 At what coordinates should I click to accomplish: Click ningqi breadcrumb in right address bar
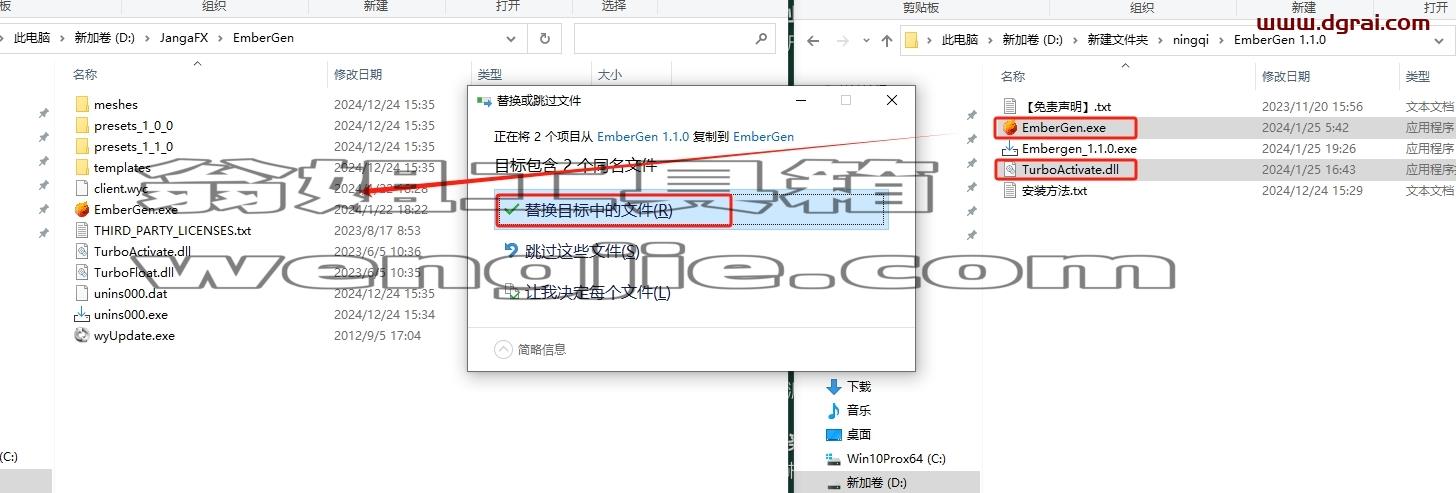coord(1192,41)
